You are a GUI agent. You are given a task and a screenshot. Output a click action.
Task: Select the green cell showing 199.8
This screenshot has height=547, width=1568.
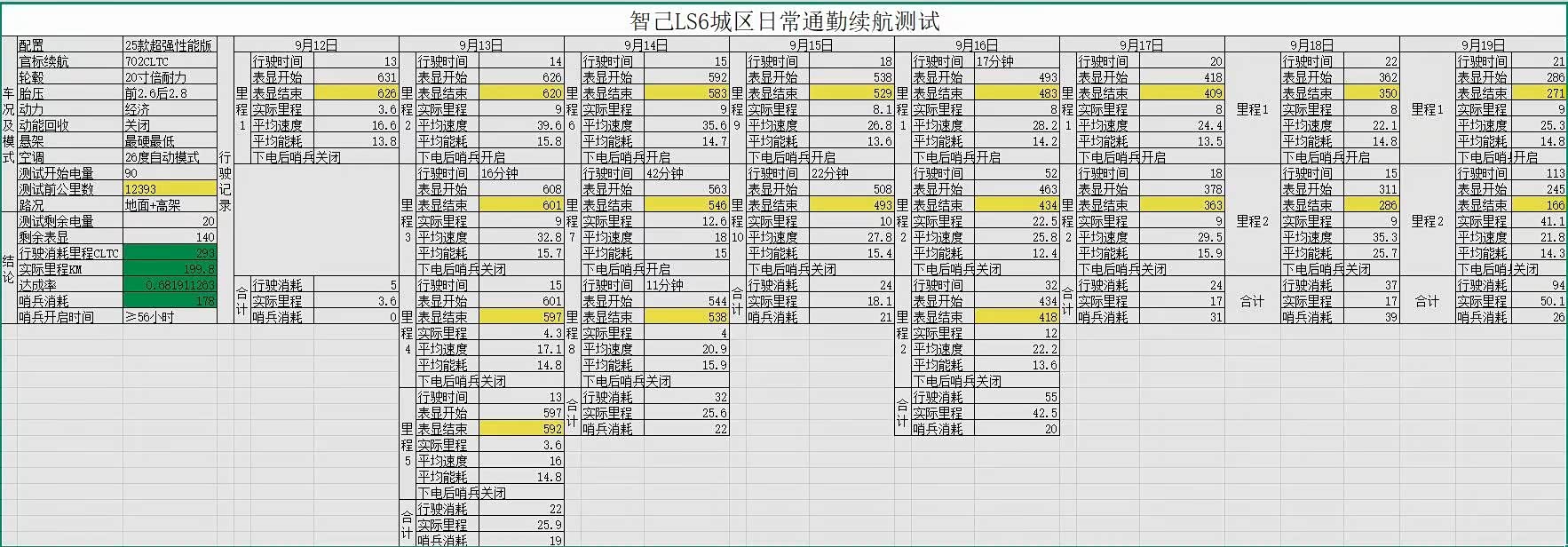tap(170, 269)
